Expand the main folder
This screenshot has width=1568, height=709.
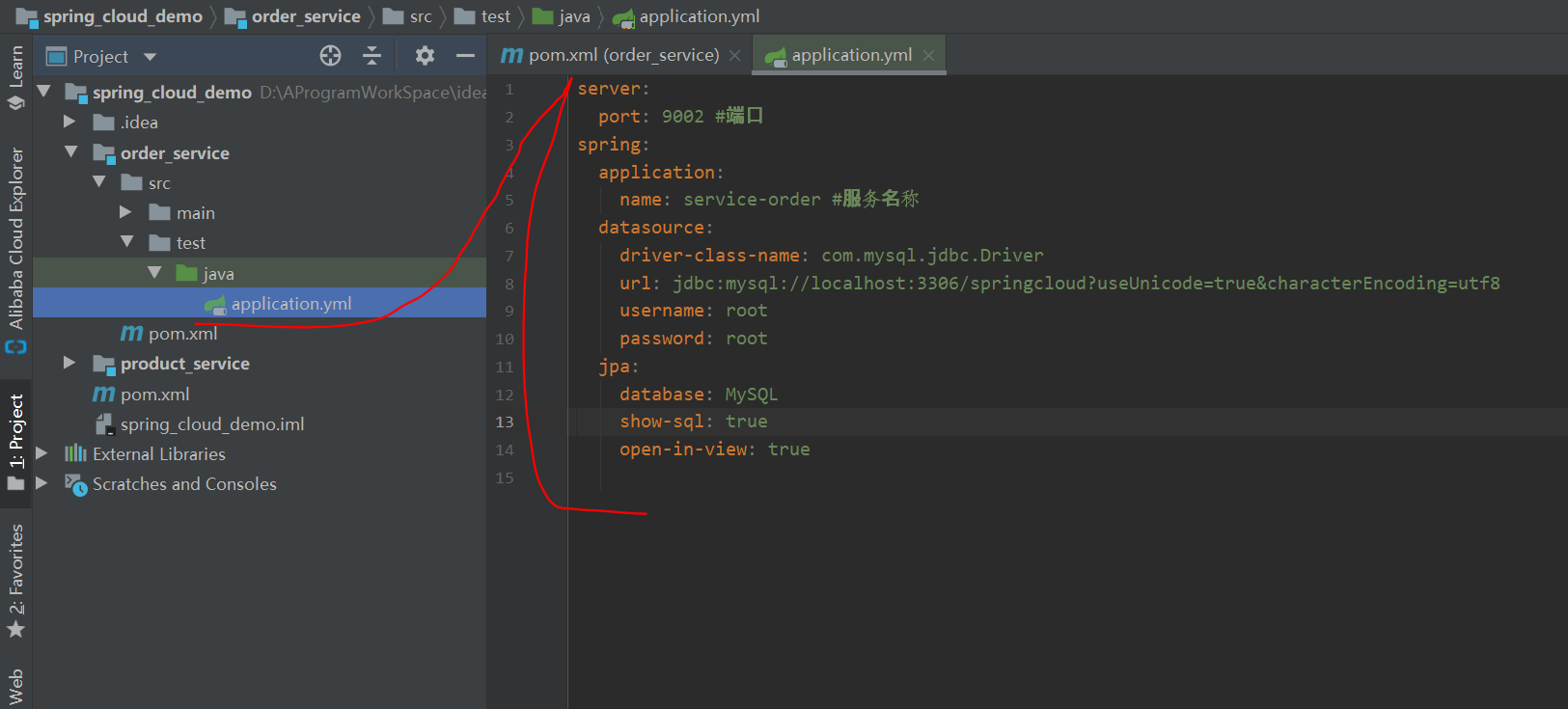(x=125, y=211)
